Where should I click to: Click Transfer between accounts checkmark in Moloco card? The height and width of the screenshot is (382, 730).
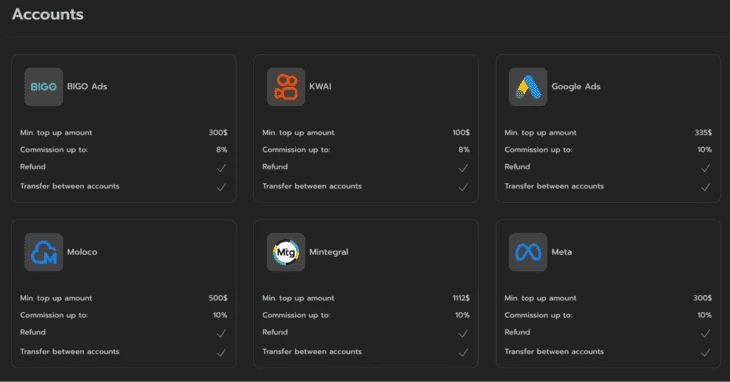click(221, 353)
